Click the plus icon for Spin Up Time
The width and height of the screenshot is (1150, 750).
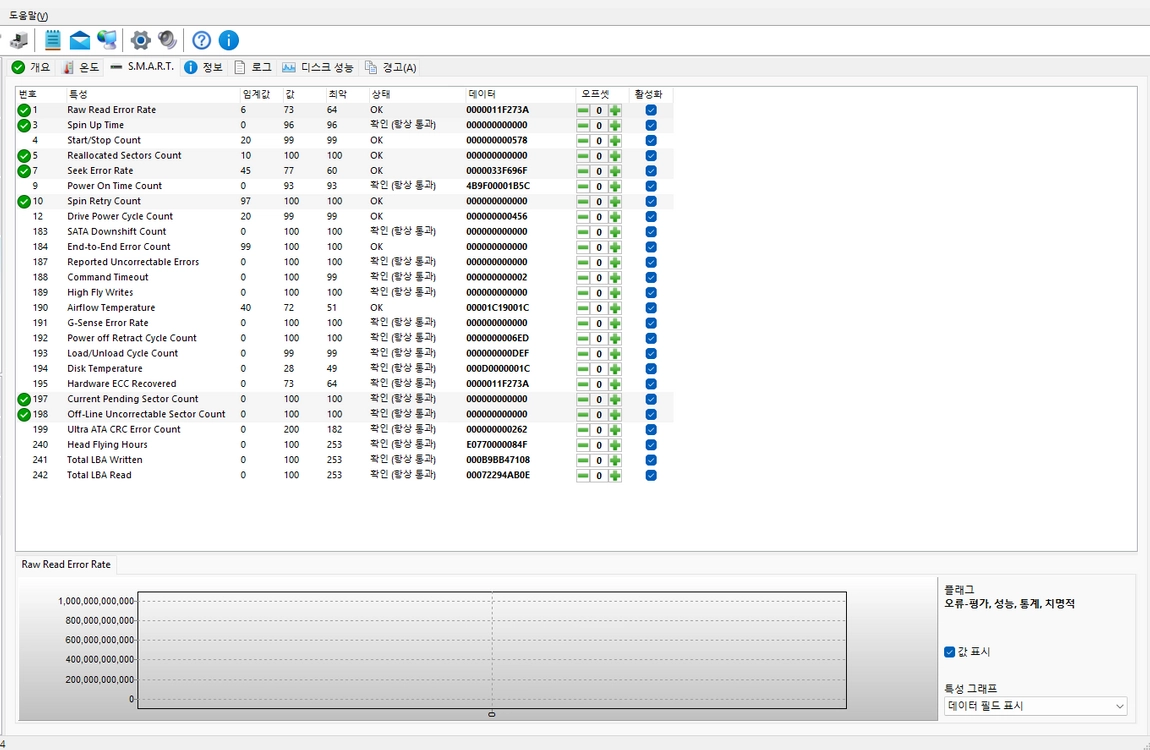pyautogui.click(x=615, y=125)
